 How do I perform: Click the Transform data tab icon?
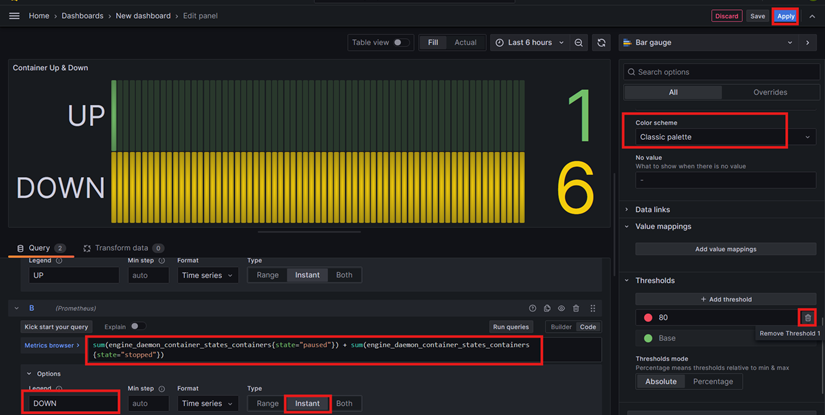(87, 248)
